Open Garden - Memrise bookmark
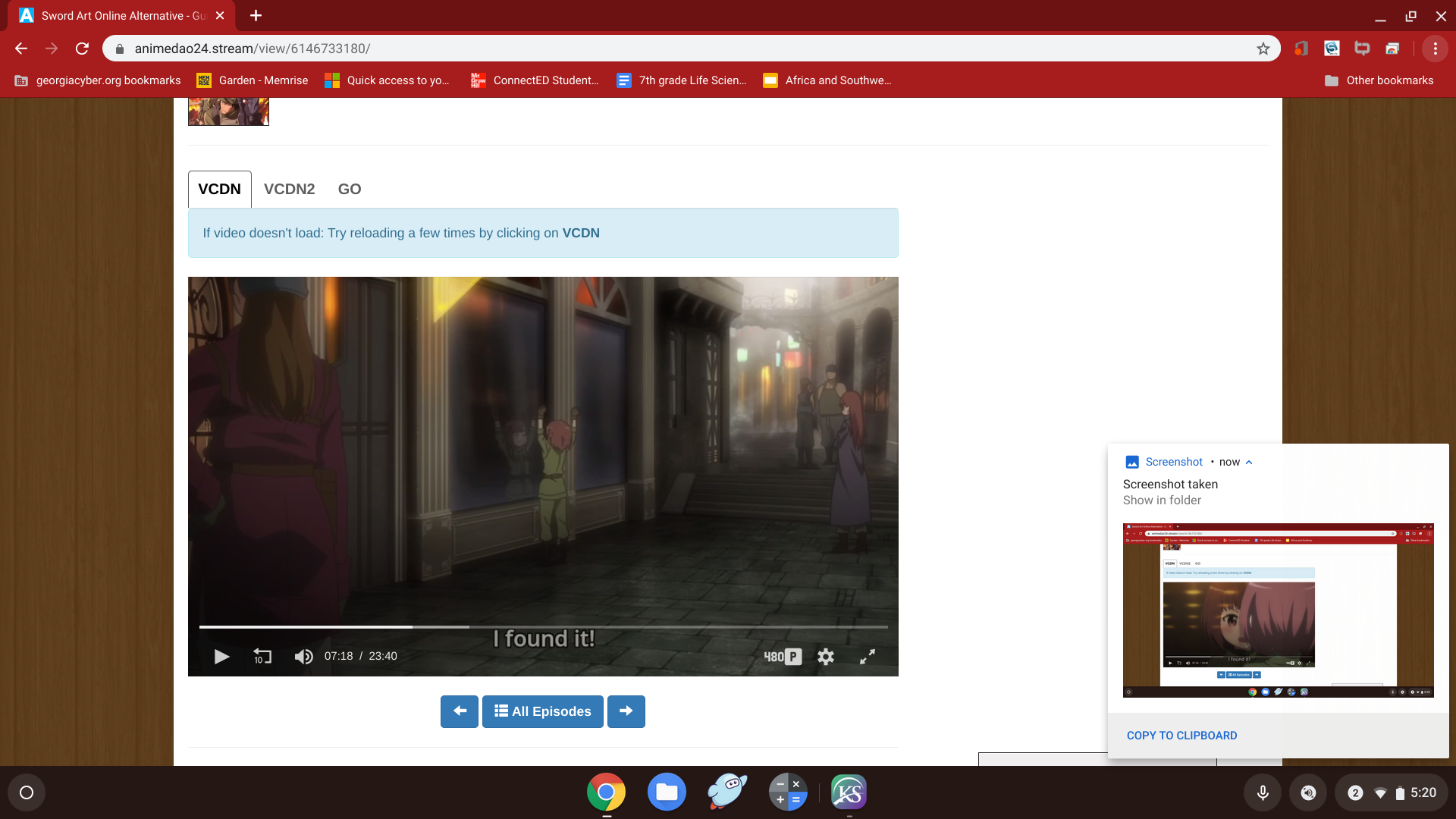The image size is (1456, 819). [253, 80]
